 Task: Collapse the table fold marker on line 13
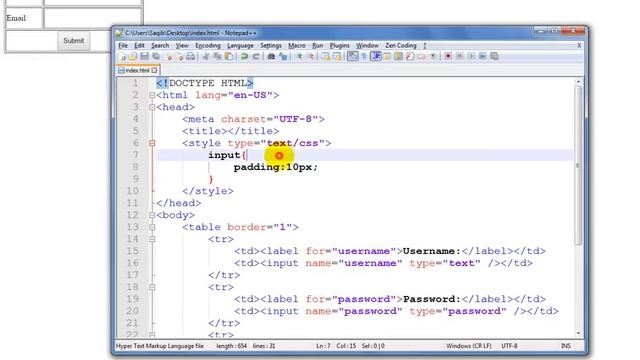152,227
